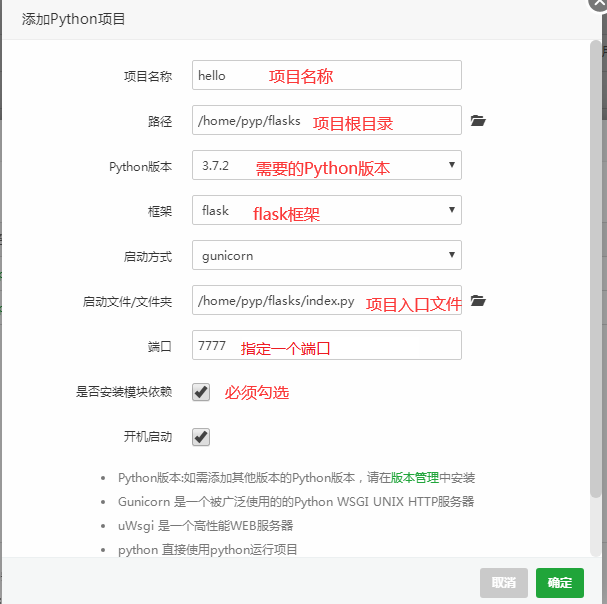Open folder browser next to the 路径 field
607x604 pixels.
click(x=478, y=120)
